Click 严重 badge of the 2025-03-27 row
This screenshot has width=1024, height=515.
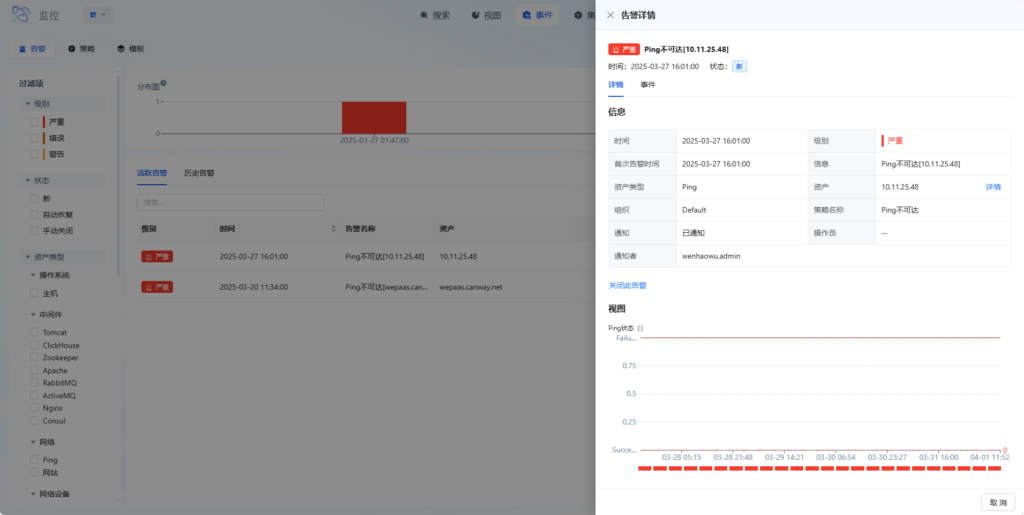click(x=157, y=257)
